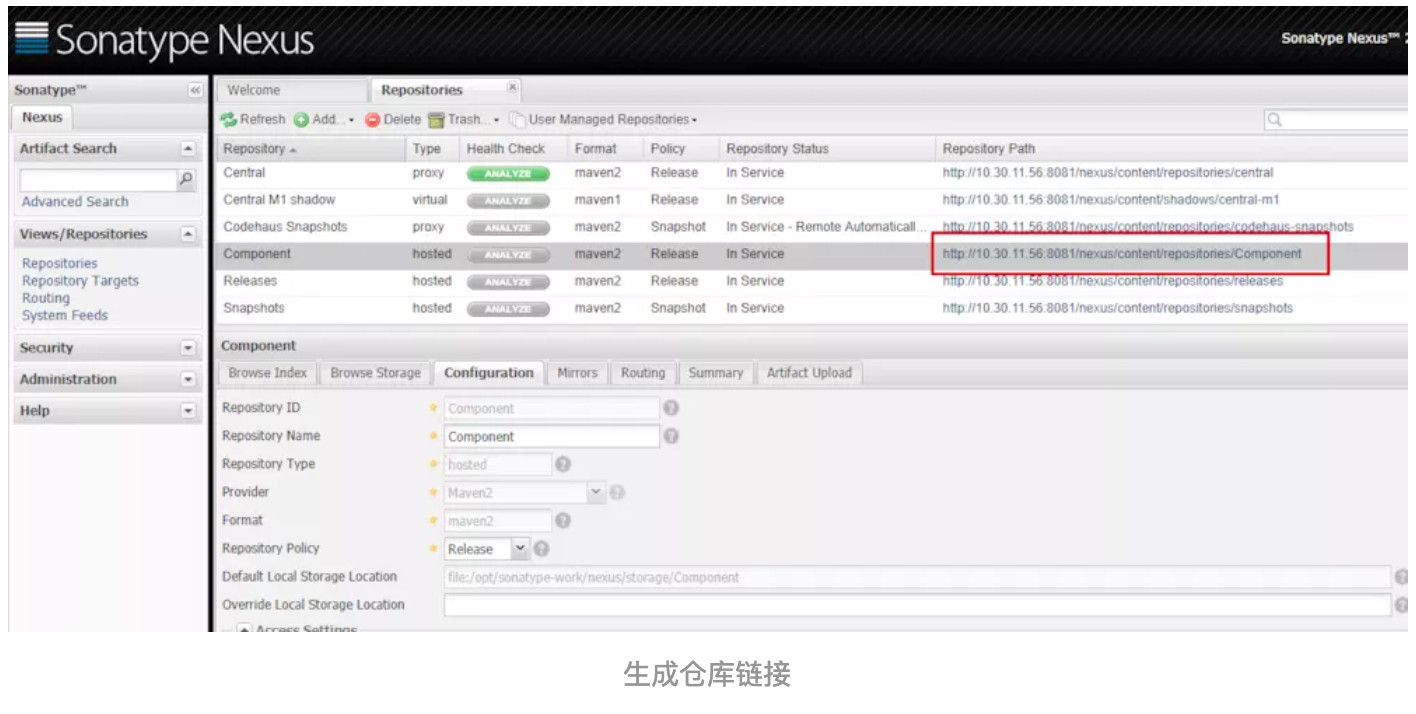Image resolution: width=1416 pixels, height=714 pixels.
Task: Expand the Administration section
Action: point(187,379)
